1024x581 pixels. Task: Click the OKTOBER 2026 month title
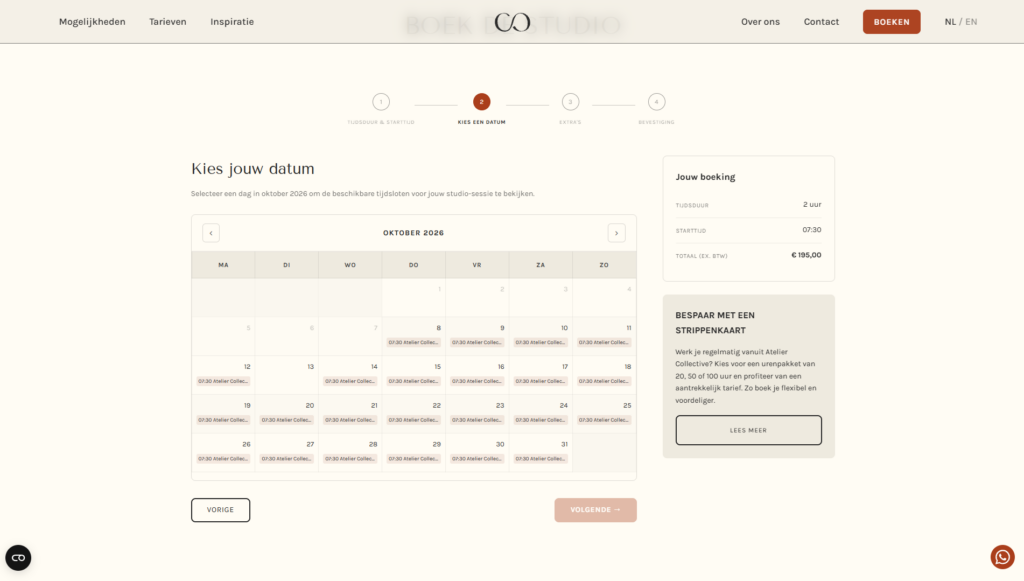pos(413,233)
